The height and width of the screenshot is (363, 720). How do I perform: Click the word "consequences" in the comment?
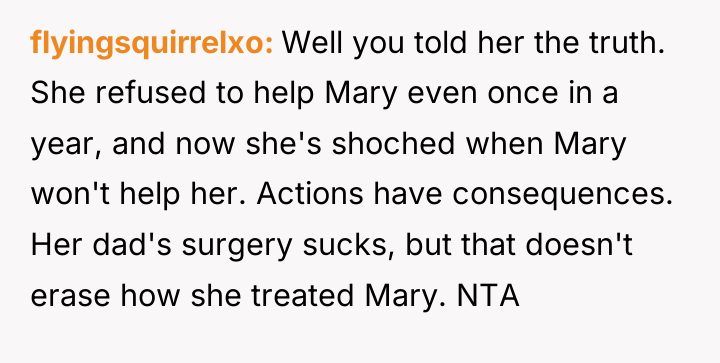click(559, 197)
